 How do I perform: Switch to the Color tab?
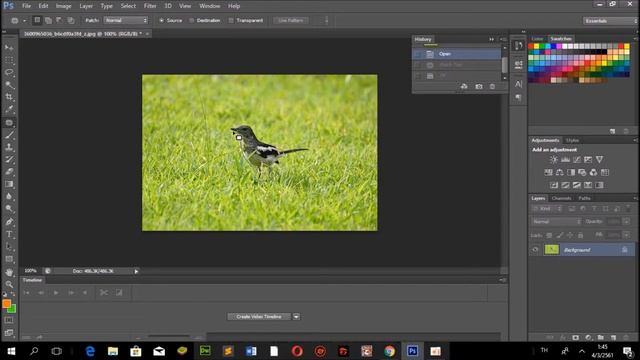(537, 39)
